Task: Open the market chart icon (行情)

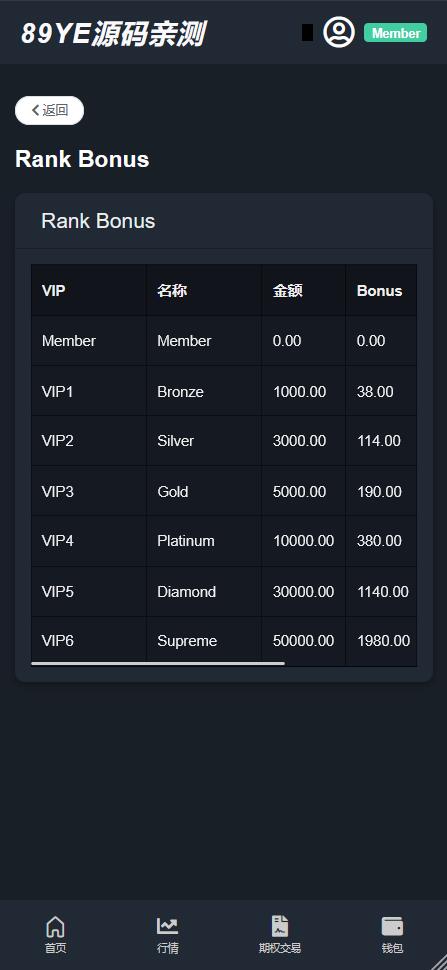Action: pyautogui.click(x=168, y=926)
